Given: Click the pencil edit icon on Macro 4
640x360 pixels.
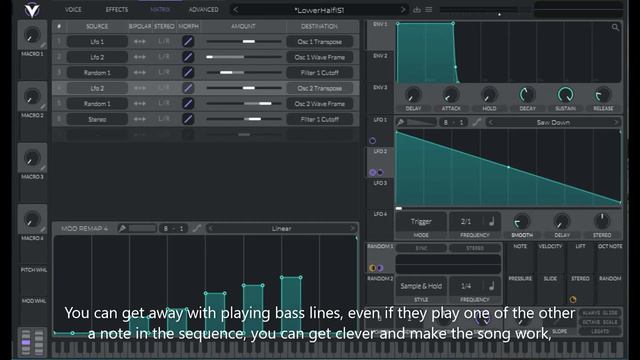Looking at the screenshot, I should (43, 230).
